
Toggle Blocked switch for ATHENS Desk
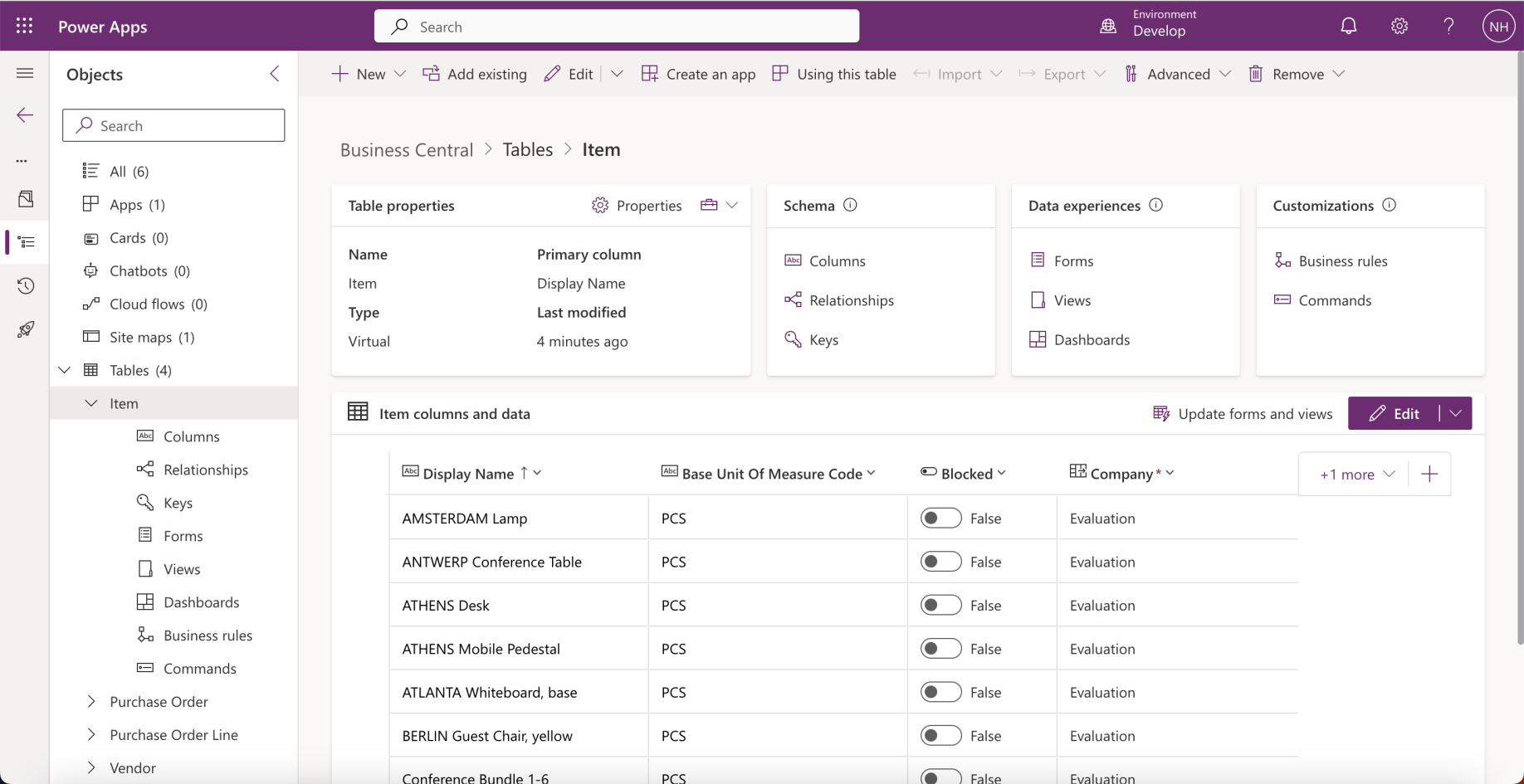coord(940,606)
